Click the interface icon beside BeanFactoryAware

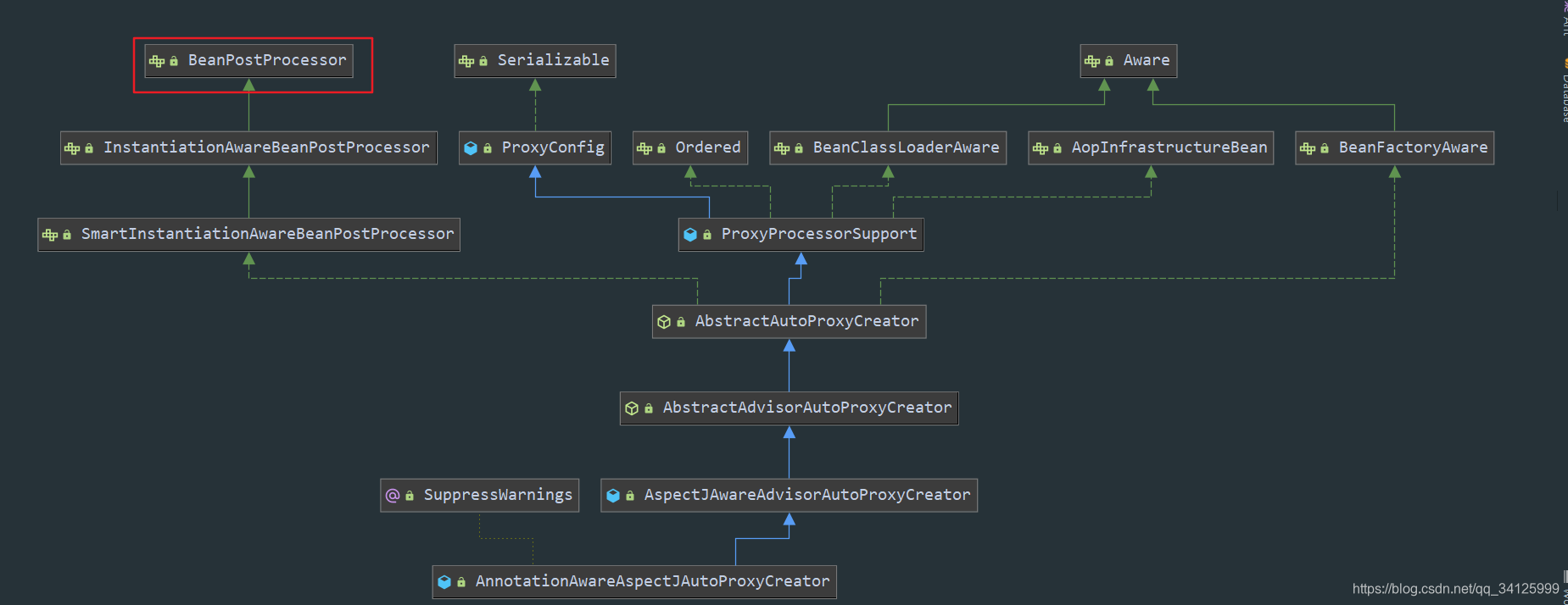coord(1308,148)
